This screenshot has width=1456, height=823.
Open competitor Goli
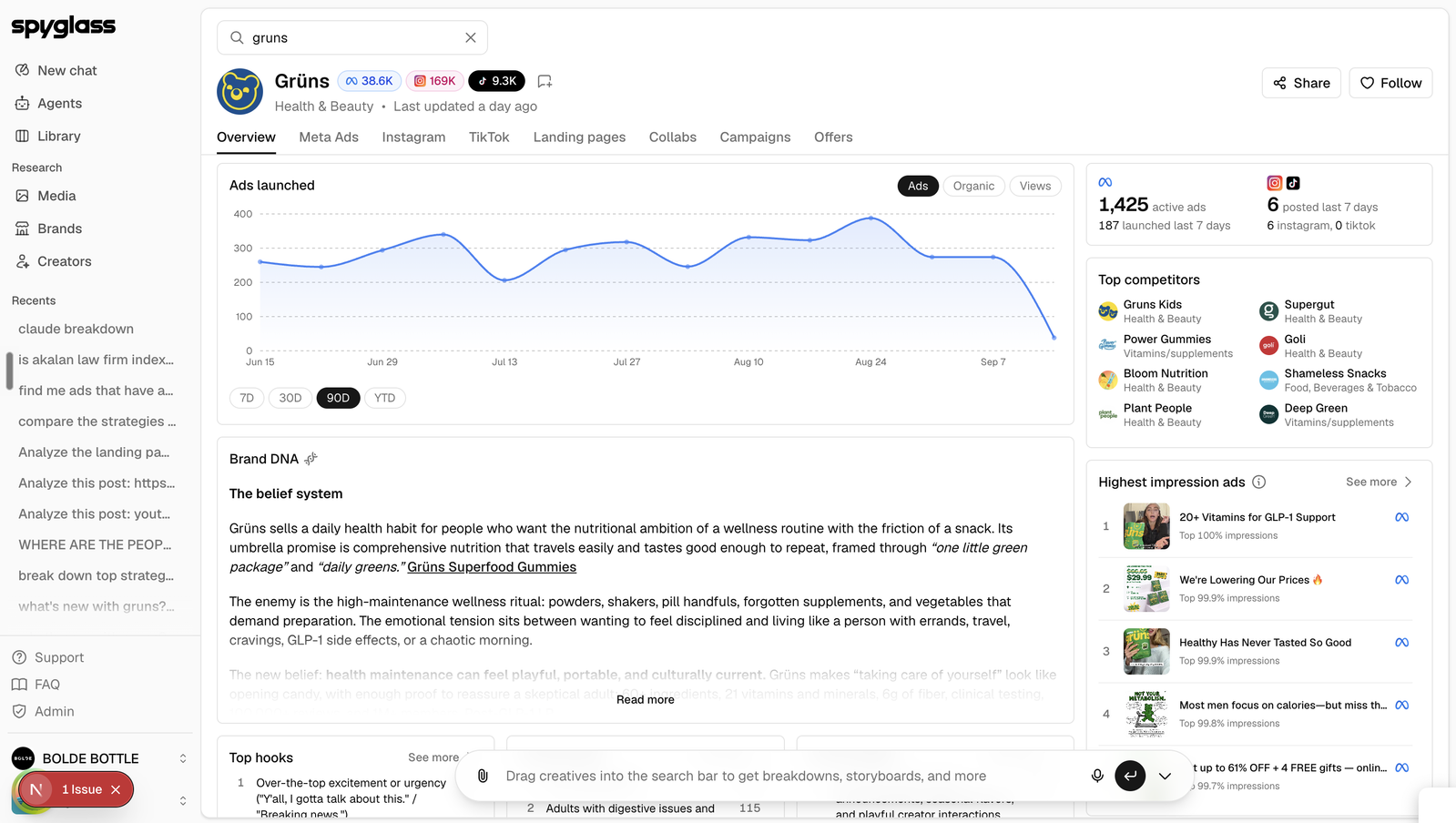pyautogui.click(x=1311, y=346)
